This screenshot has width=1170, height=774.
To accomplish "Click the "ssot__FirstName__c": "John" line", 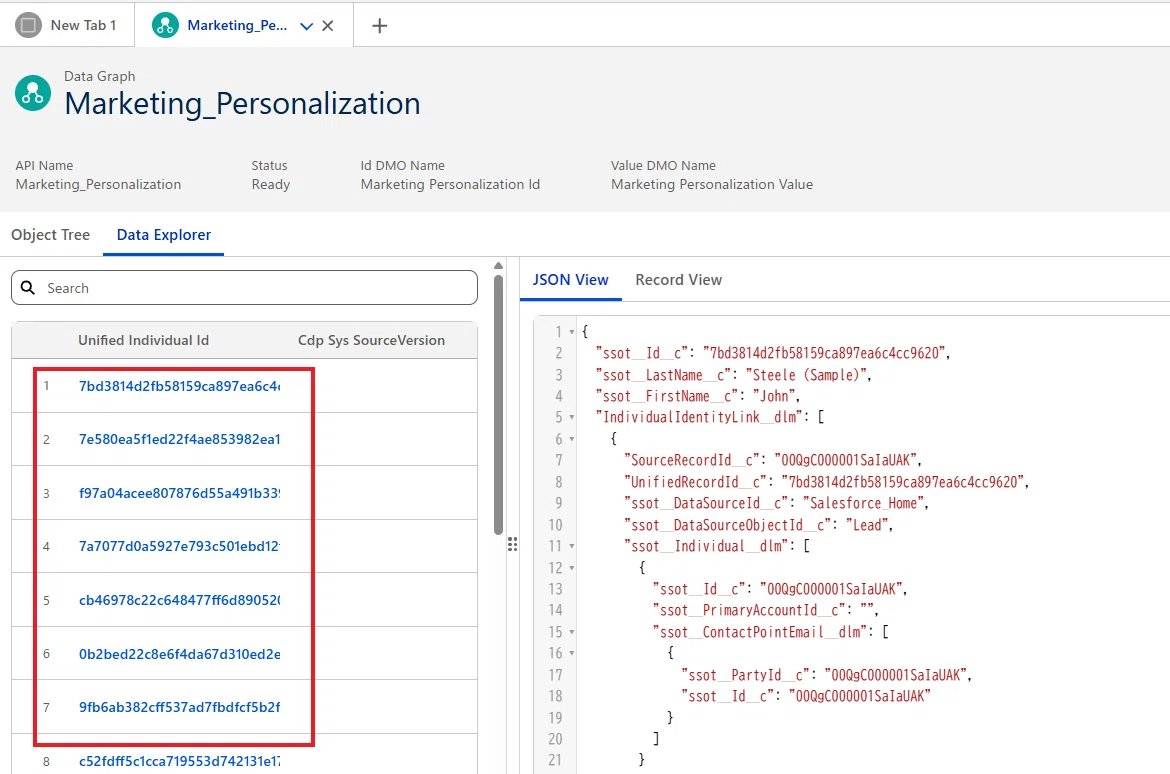I will (698, 396).
